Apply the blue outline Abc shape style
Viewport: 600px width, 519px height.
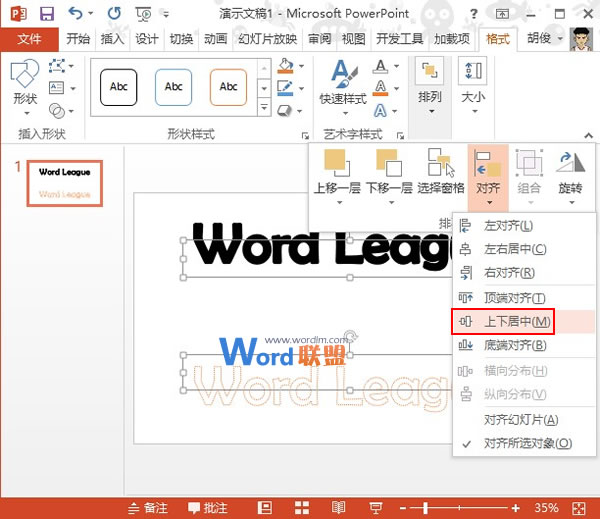point(173,87)
